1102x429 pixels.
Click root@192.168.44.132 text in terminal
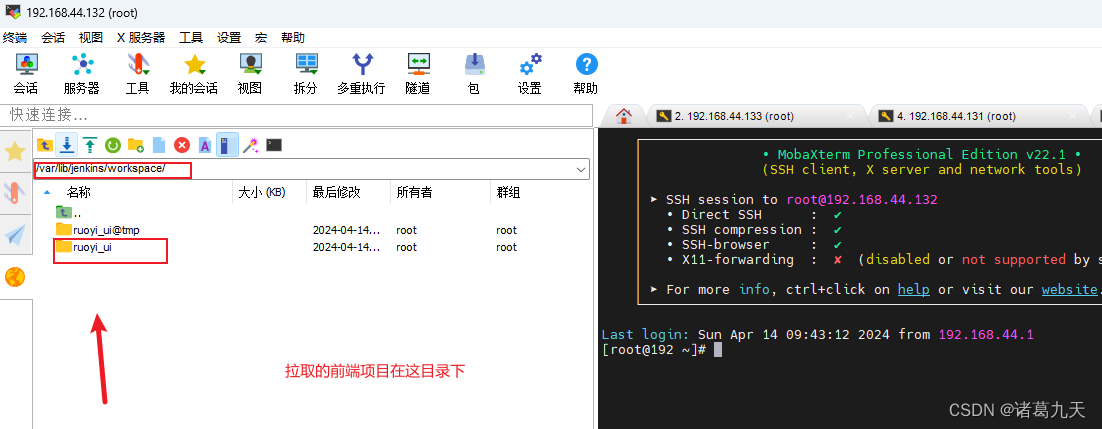point(862,200)
